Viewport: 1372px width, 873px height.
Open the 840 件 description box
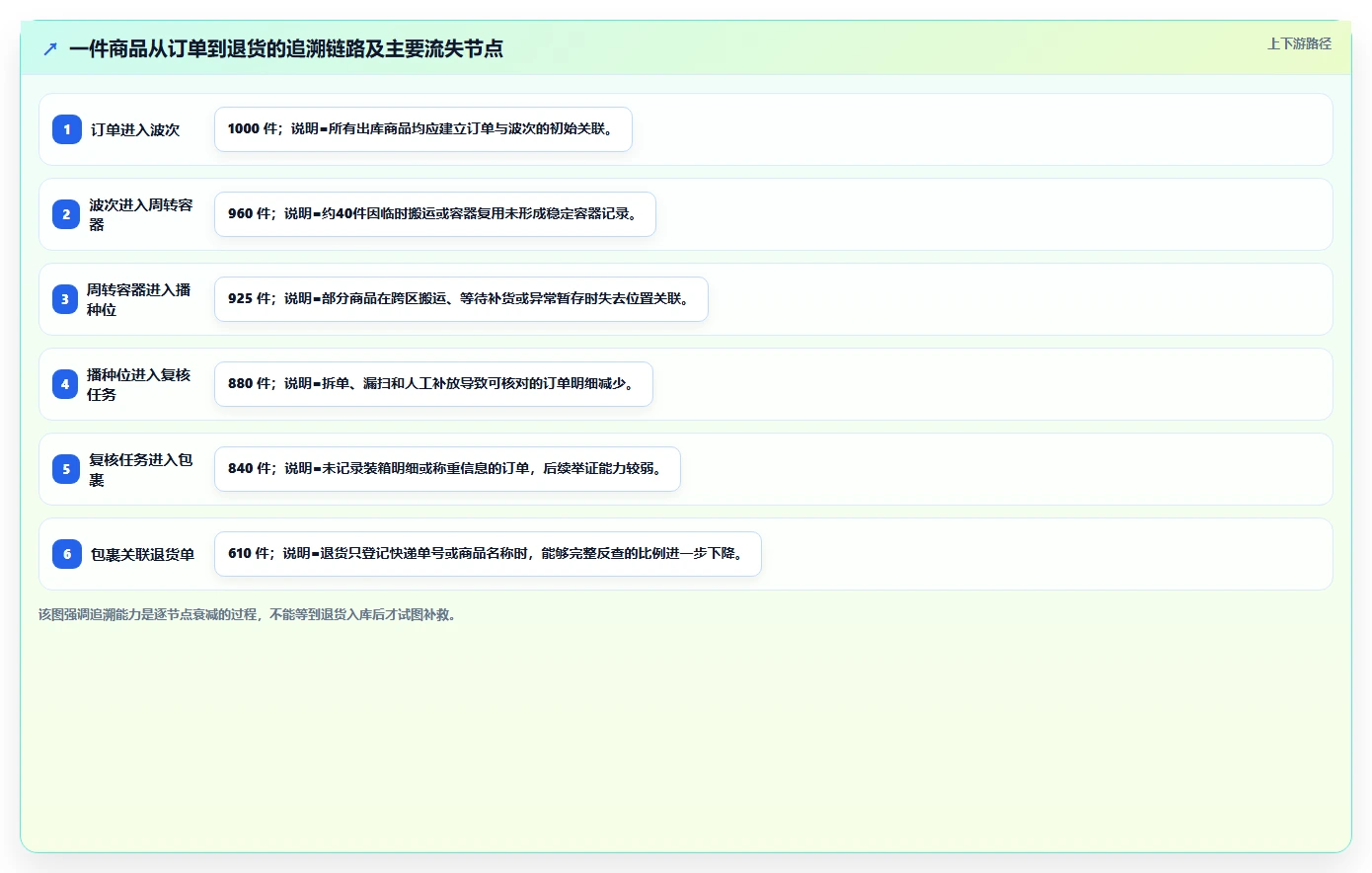447,469
